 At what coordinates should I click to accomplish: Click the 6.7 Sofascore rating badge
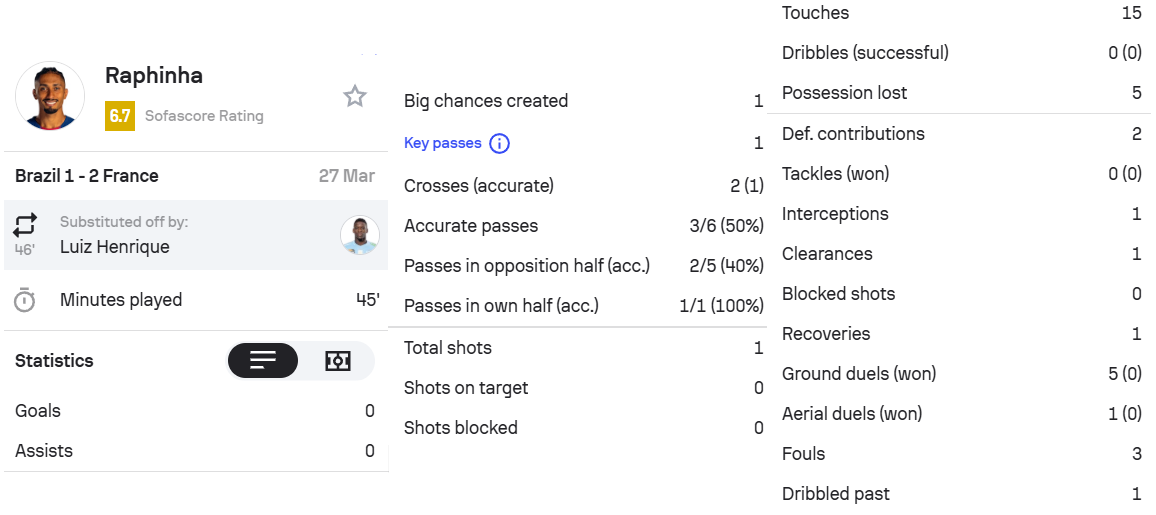point(120,116)
